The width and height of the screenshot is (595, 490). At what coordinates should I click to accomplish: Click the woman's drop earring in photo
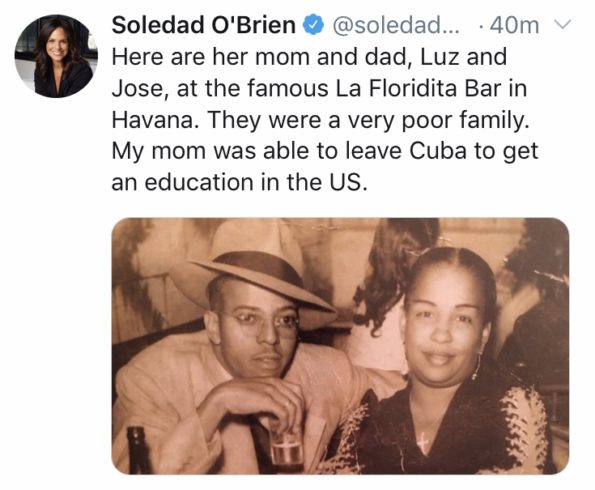click(475, 366)
